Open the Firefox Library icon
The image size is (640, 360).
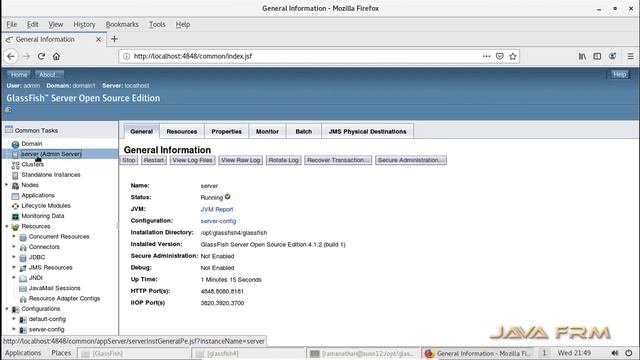coord(582,56)
